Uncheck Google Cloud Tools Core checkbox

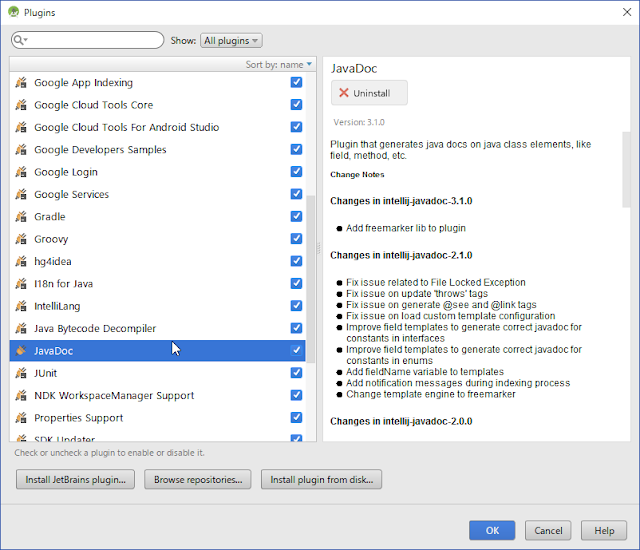click(x=296, y=105)
